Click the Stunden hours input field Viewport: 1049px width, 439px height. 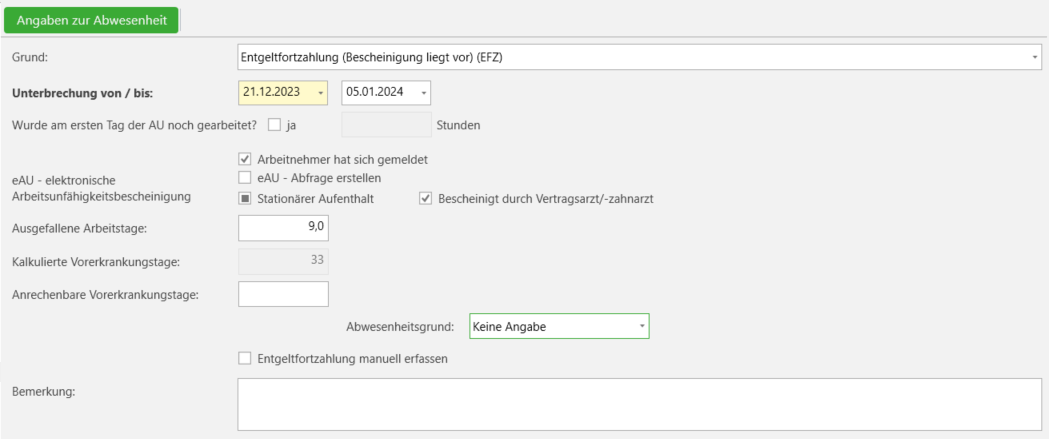coord(386,125)
